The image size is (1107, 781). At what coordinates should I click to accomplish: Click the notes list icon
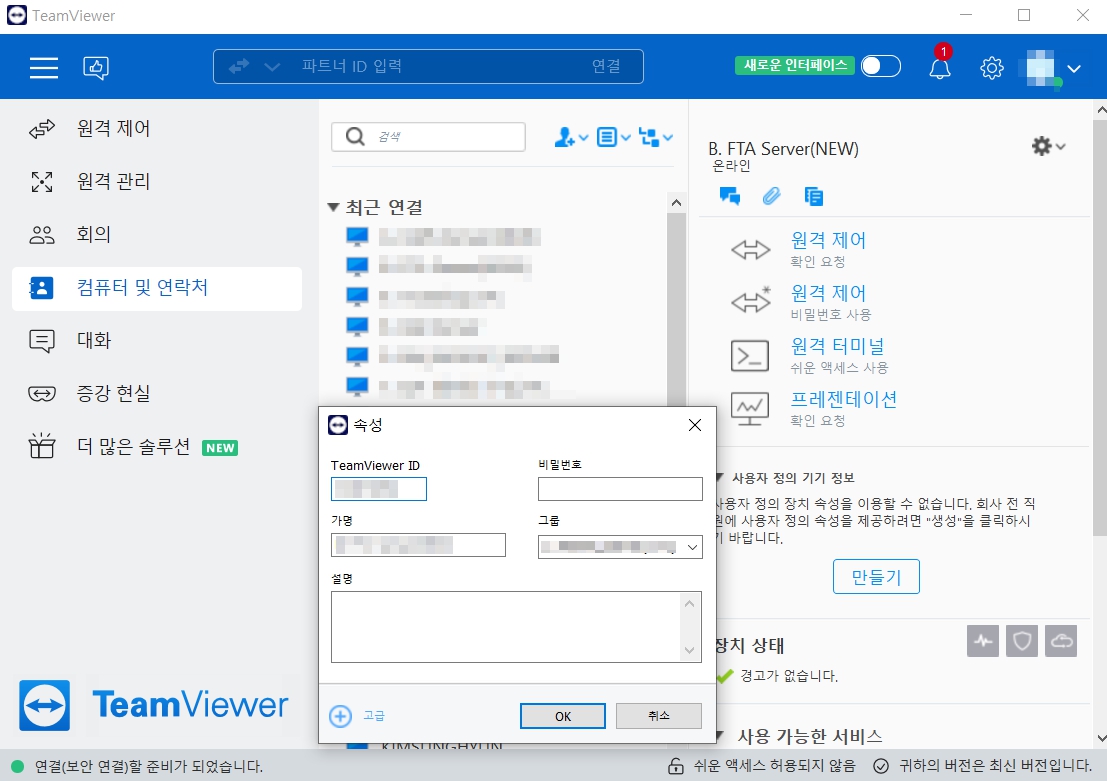click(813, 196)
